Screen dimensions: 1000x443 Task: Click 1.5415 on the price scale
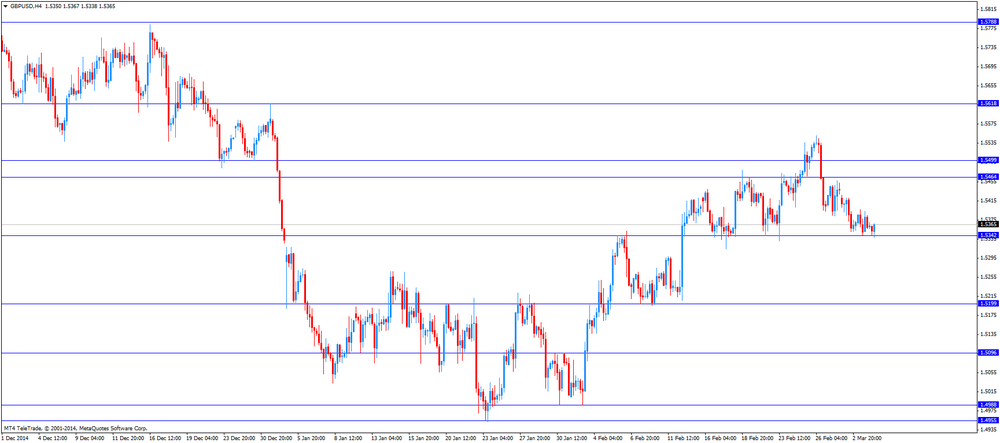pos(987,200)
